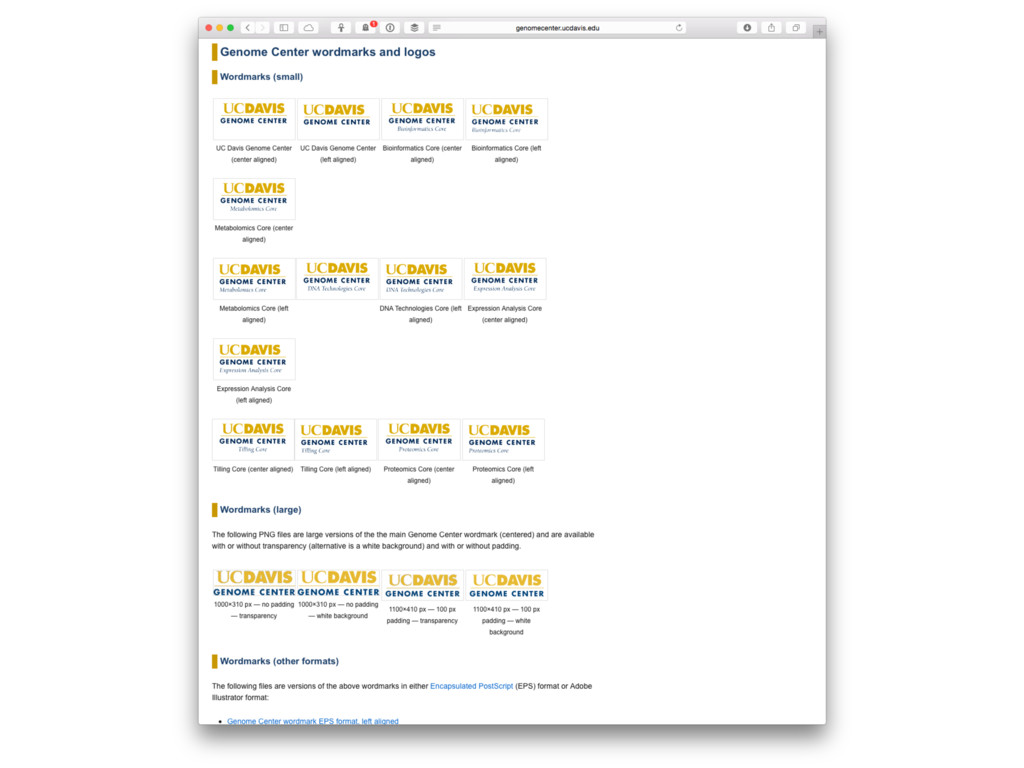Viewport: 1024px width, 768px height.
Task: Open Metabolomics Core left aligned wordmark
Action: pos(254,279)
